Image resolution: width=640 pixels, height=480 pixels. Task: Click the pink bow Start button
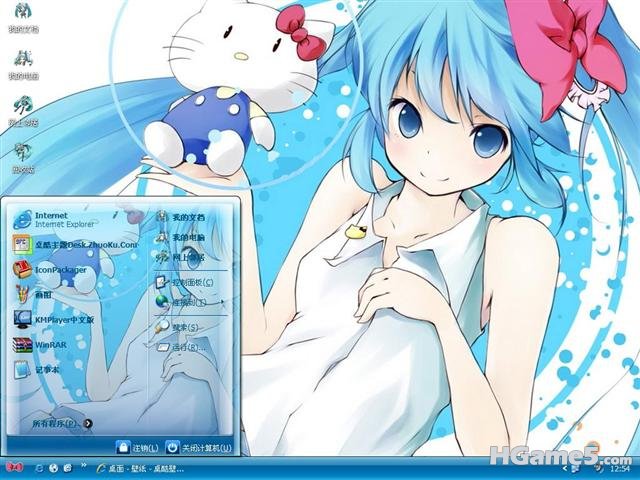[x=14, y=468]
